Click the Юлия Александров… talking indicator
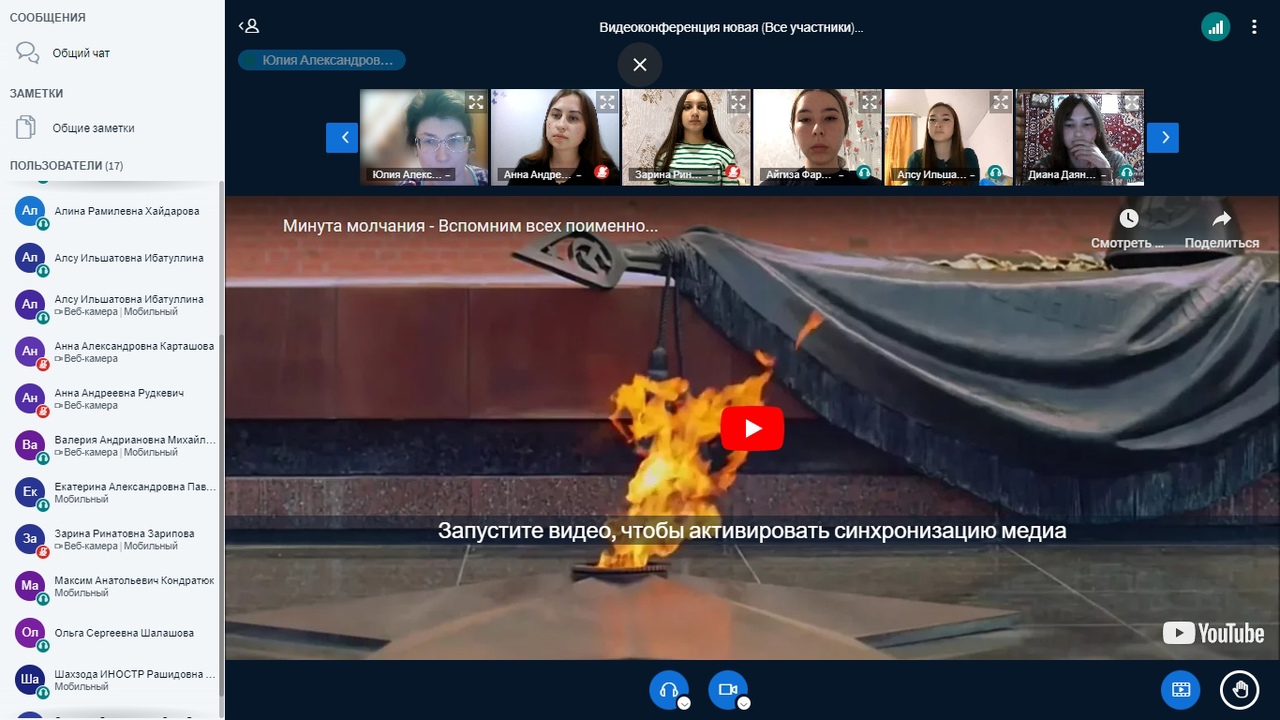 [322, 60]
